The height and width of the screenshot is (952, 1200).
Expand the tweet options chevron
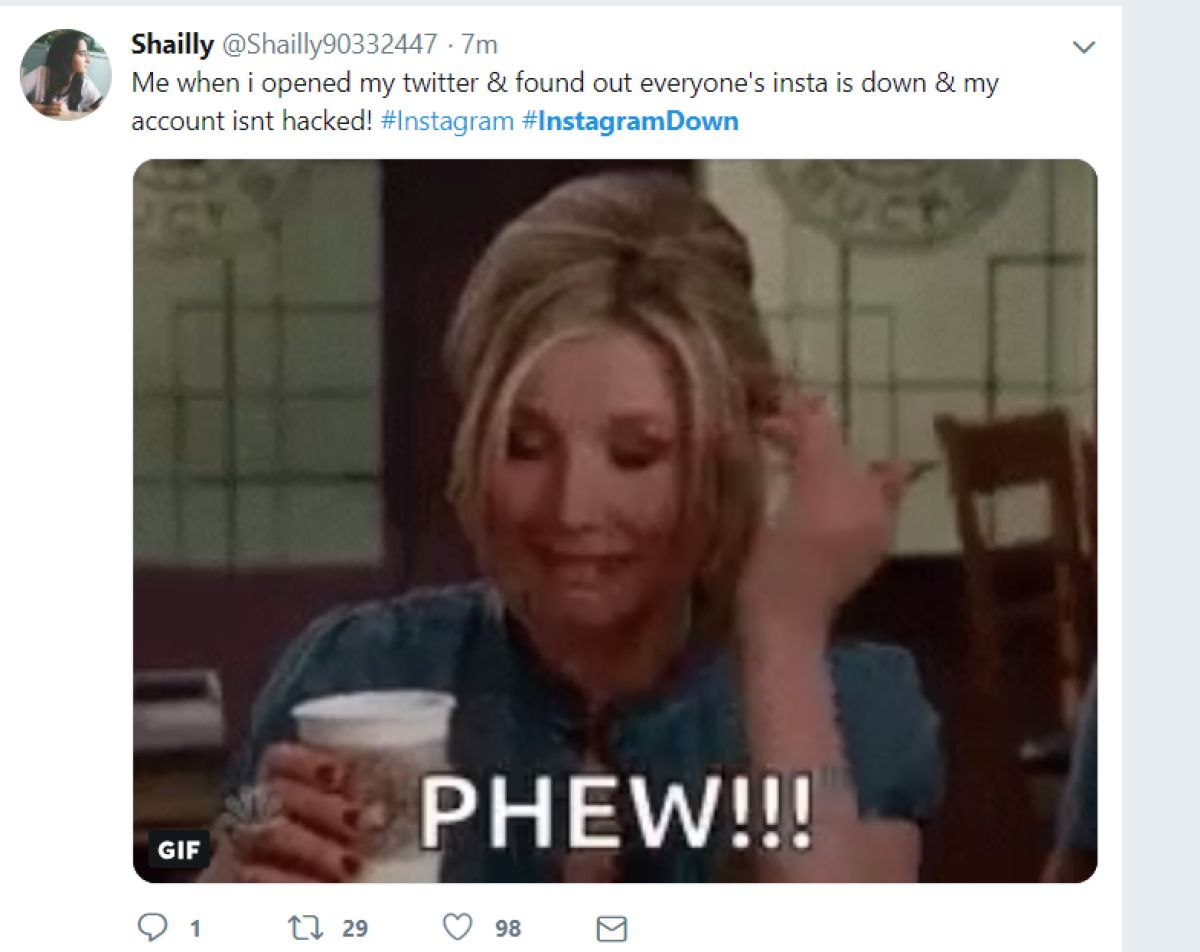[1084, 47]
